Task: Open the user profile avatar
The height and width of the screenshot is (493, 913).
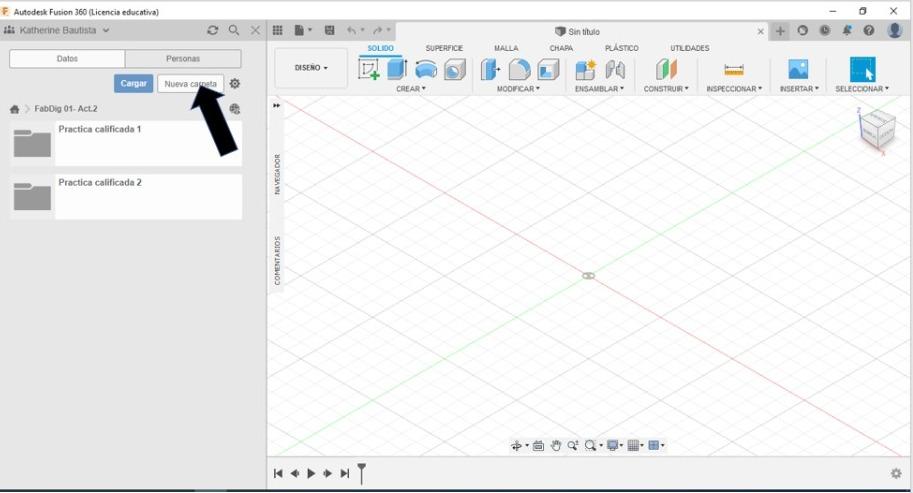Action: [895, 30]
